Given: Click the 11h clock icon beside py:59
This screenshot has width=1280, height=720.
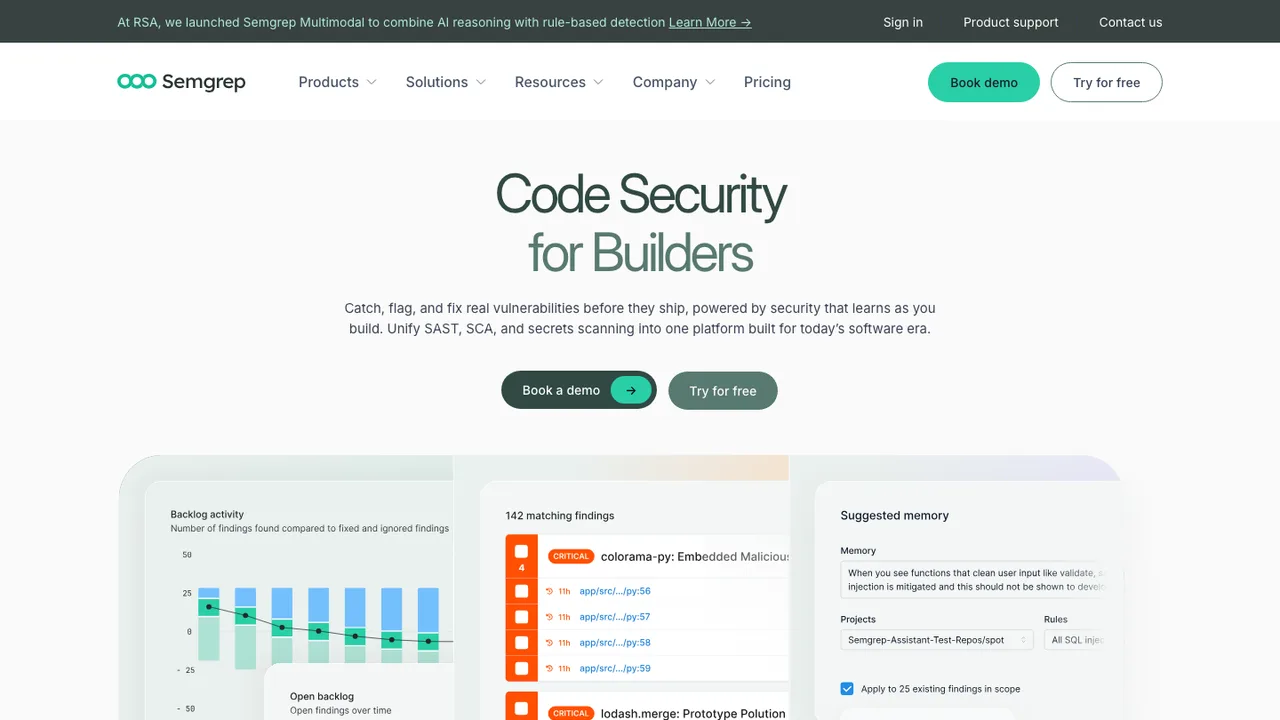Looking at the screenshot, I should point(549,669).
